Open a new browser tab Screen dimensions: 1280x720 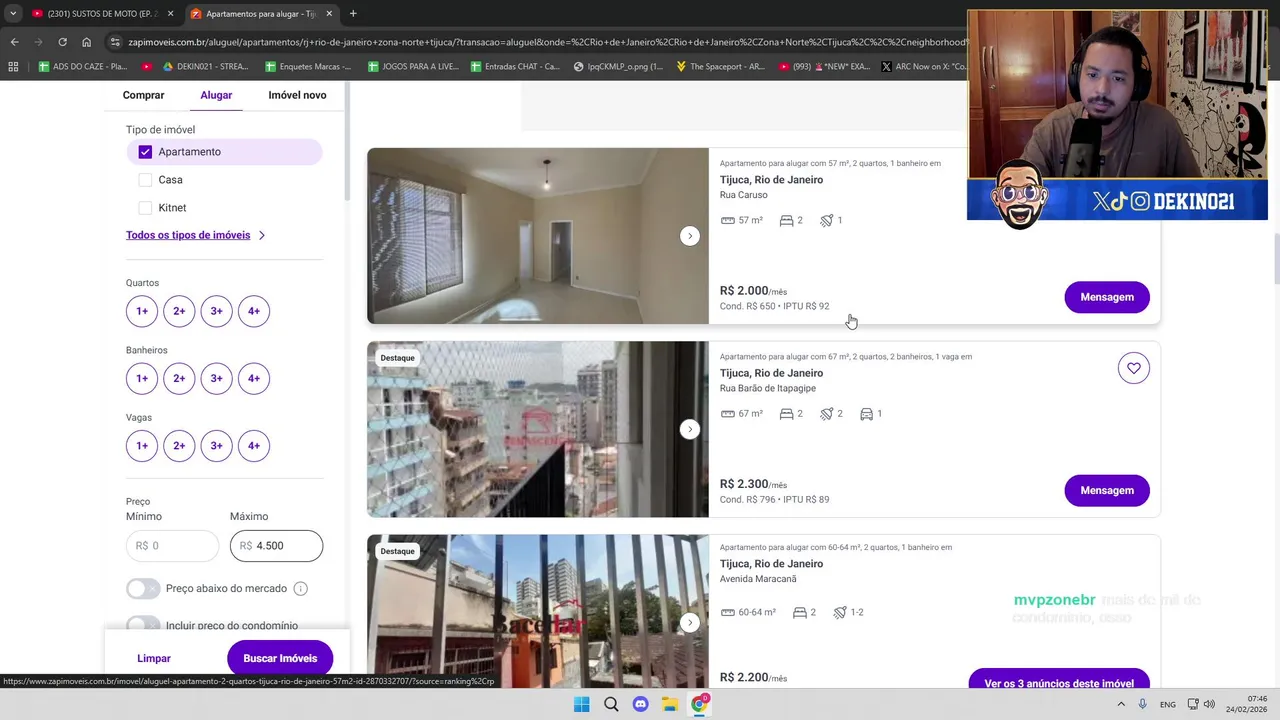tap(353, 14)
